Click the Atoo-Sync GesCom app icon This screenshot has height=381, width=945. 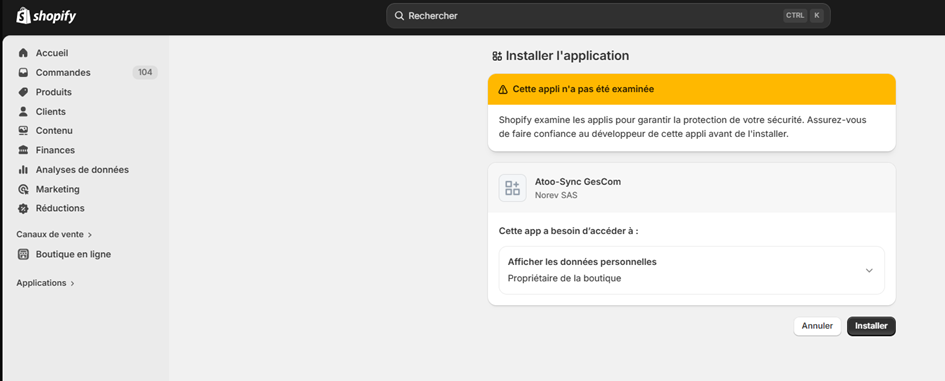click(x=512, y=187)
